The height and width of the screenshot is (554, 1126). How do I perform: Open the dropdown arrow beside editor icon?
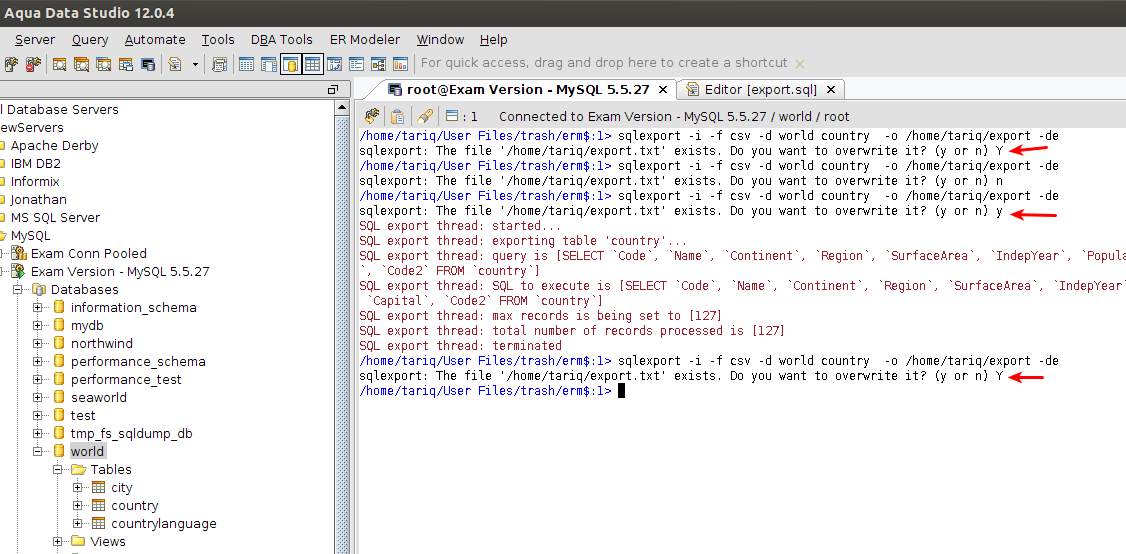195,64
